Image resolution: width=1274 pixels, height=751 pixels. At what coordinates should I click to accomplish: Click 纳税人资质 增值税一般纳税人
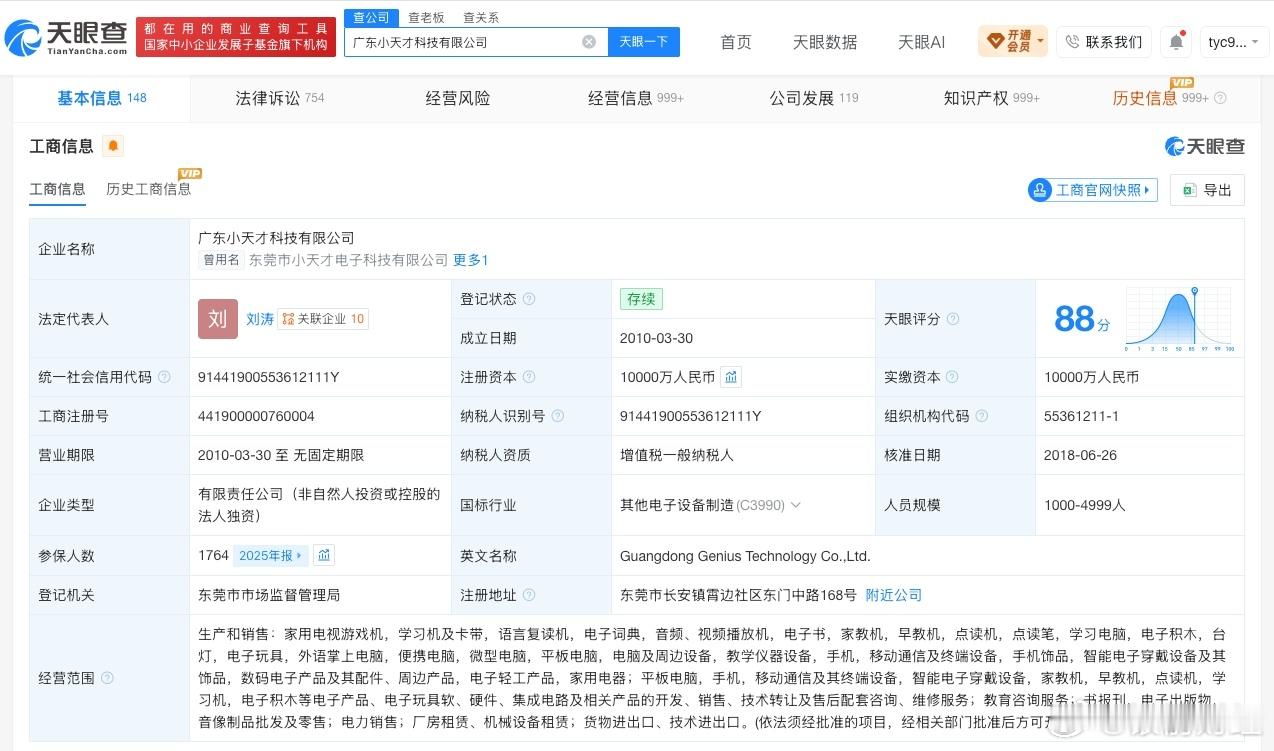pyautogui.click(x=677, y=455)
